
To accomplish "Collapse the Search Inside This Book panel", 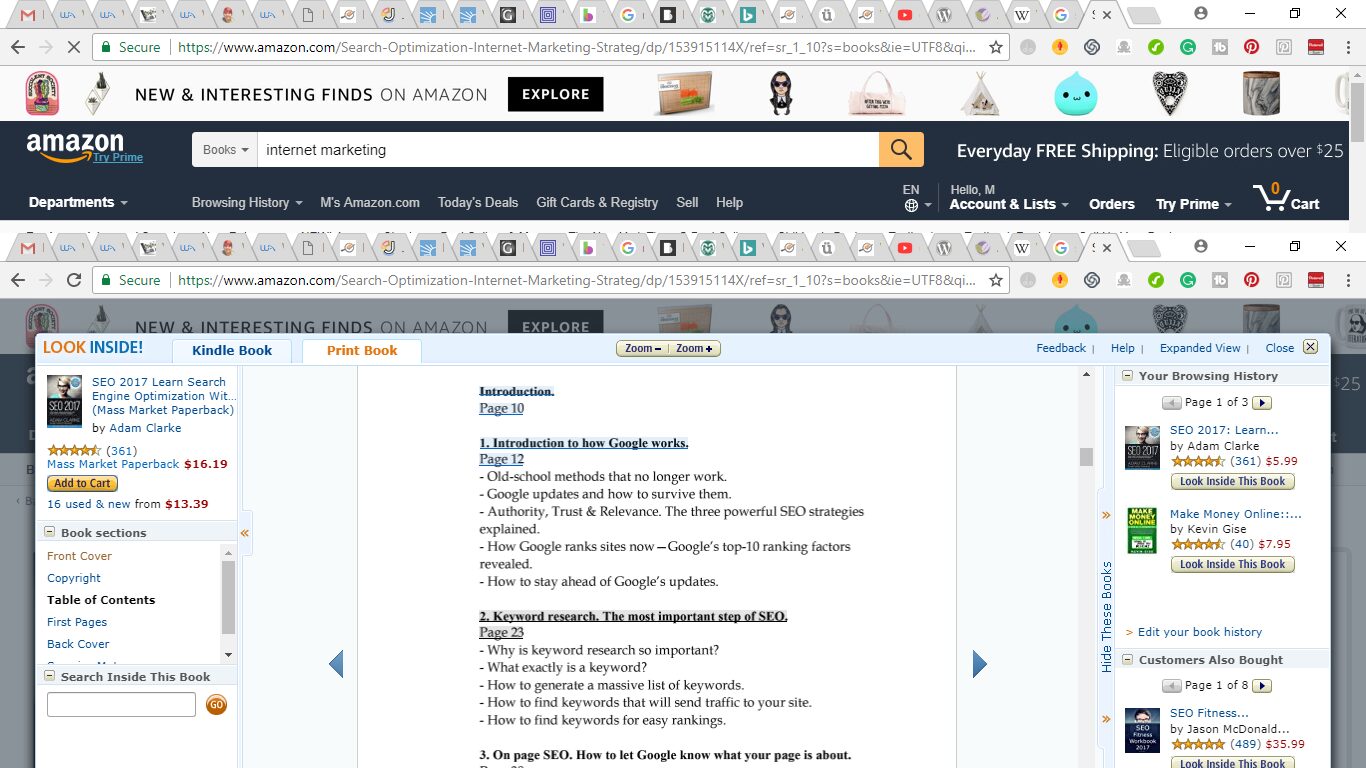I will tap(49, 676).
